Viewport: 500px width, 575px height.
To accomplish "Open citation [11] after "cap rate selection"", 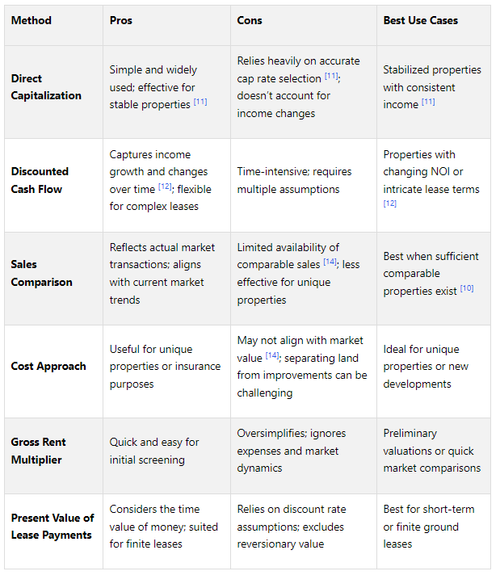I will [x=331, y=76].
